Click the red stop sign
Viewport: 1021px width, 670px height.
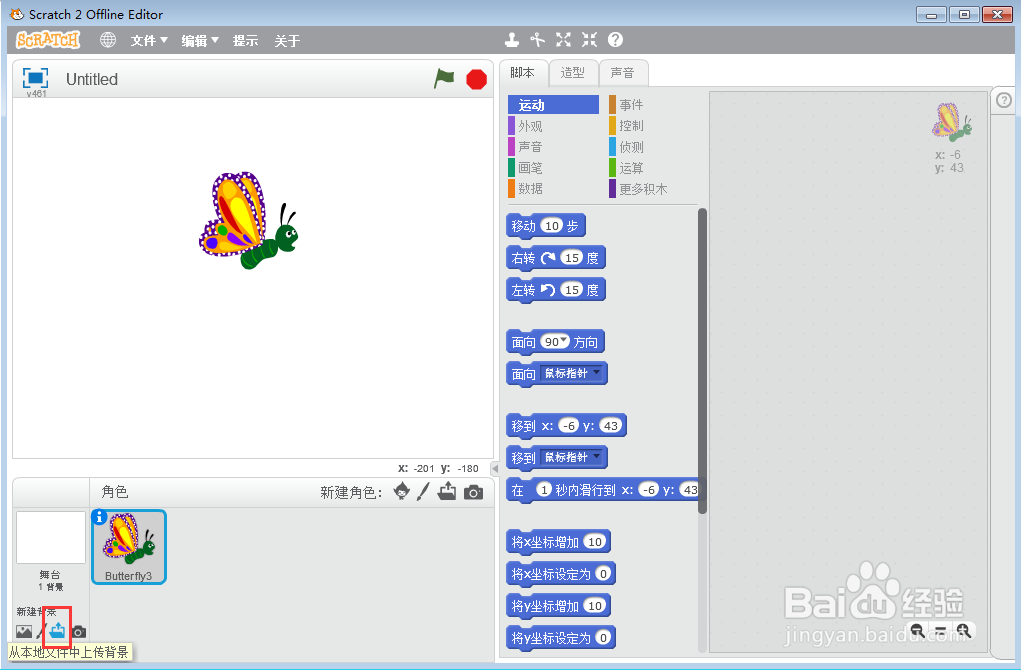(477, 79)
